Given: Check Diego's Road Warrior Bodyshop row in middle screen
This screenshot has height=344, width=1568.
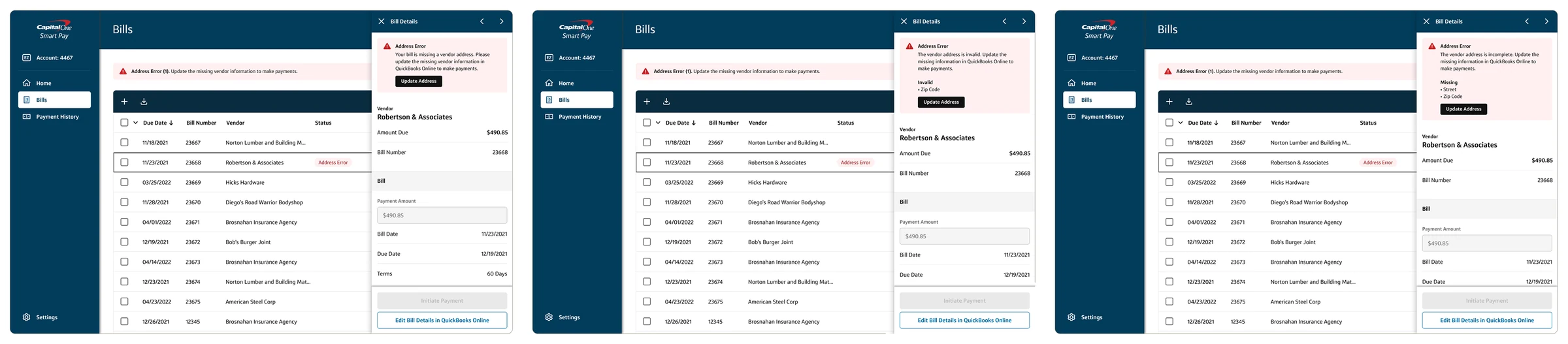Looking at the screenshot, I should 647,202.
